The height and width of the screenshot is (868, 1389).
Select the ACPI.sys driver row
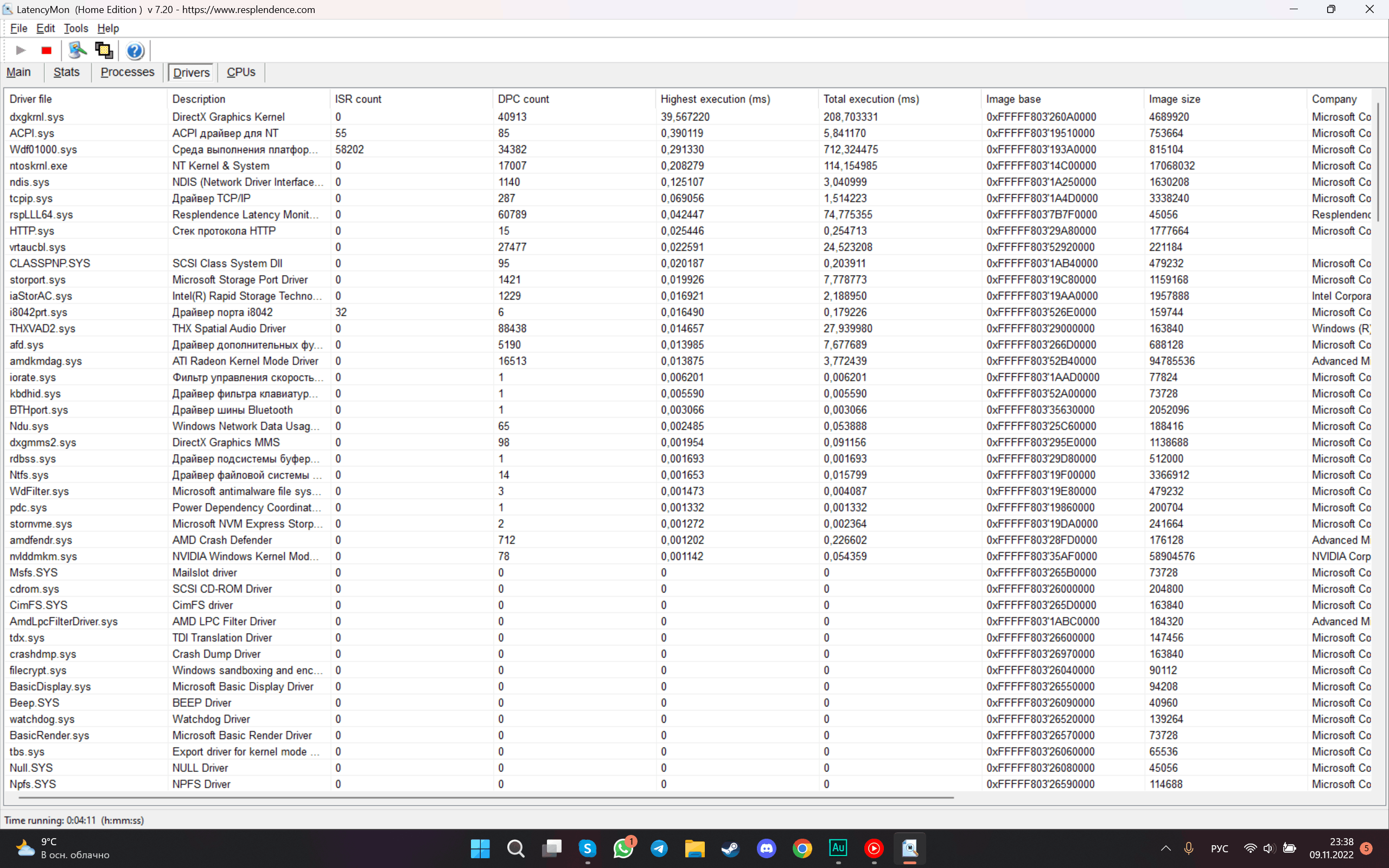[689, 133]
